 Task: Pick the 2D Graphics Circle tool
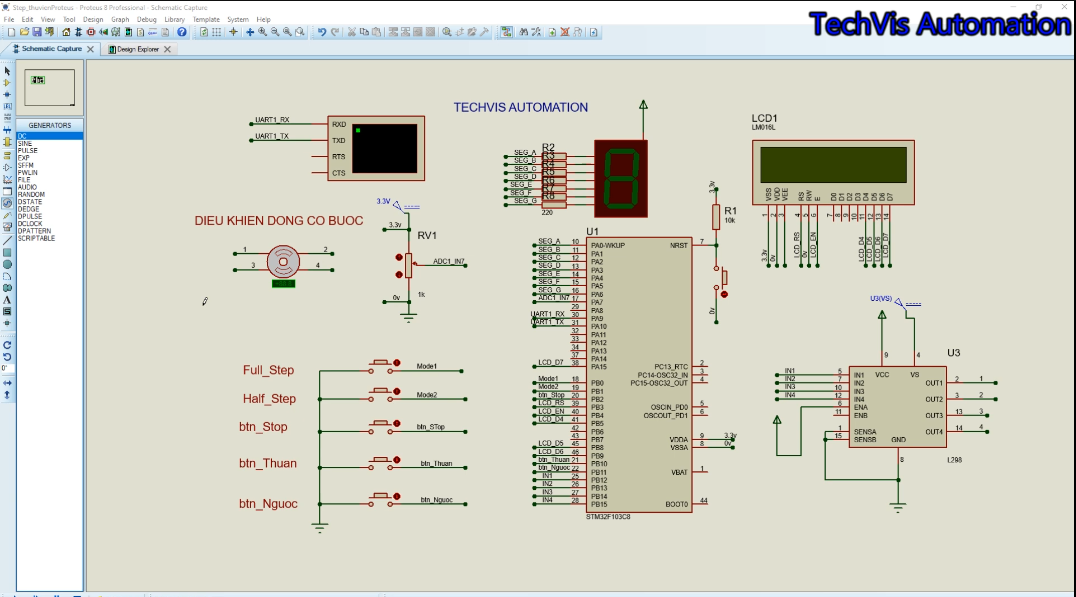pyautogui.click(x=7, y=264)
